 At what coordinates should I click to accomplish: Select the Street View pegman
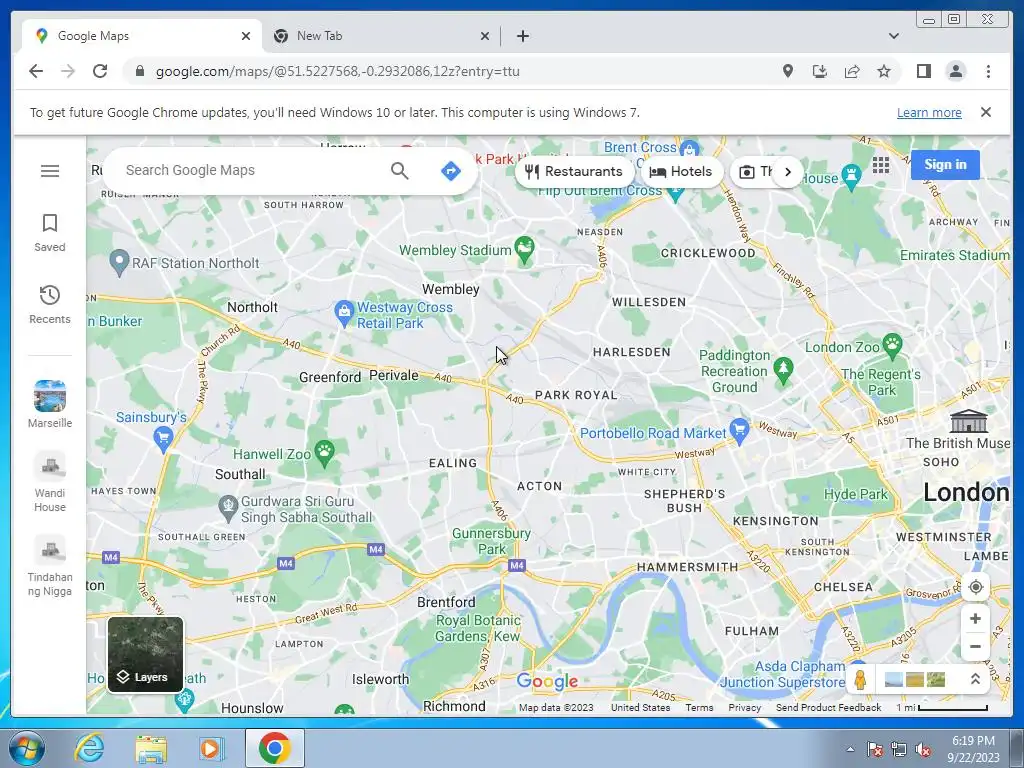[x=860, y=680]
